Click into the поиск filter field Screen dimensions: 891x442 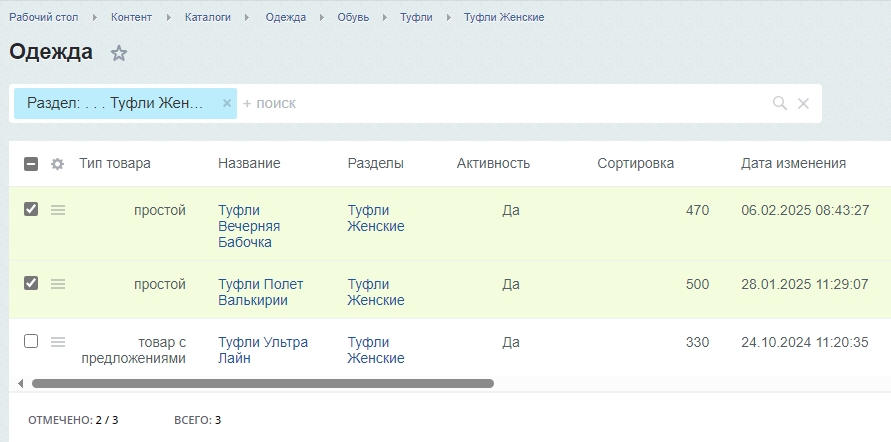coord(500,103)
